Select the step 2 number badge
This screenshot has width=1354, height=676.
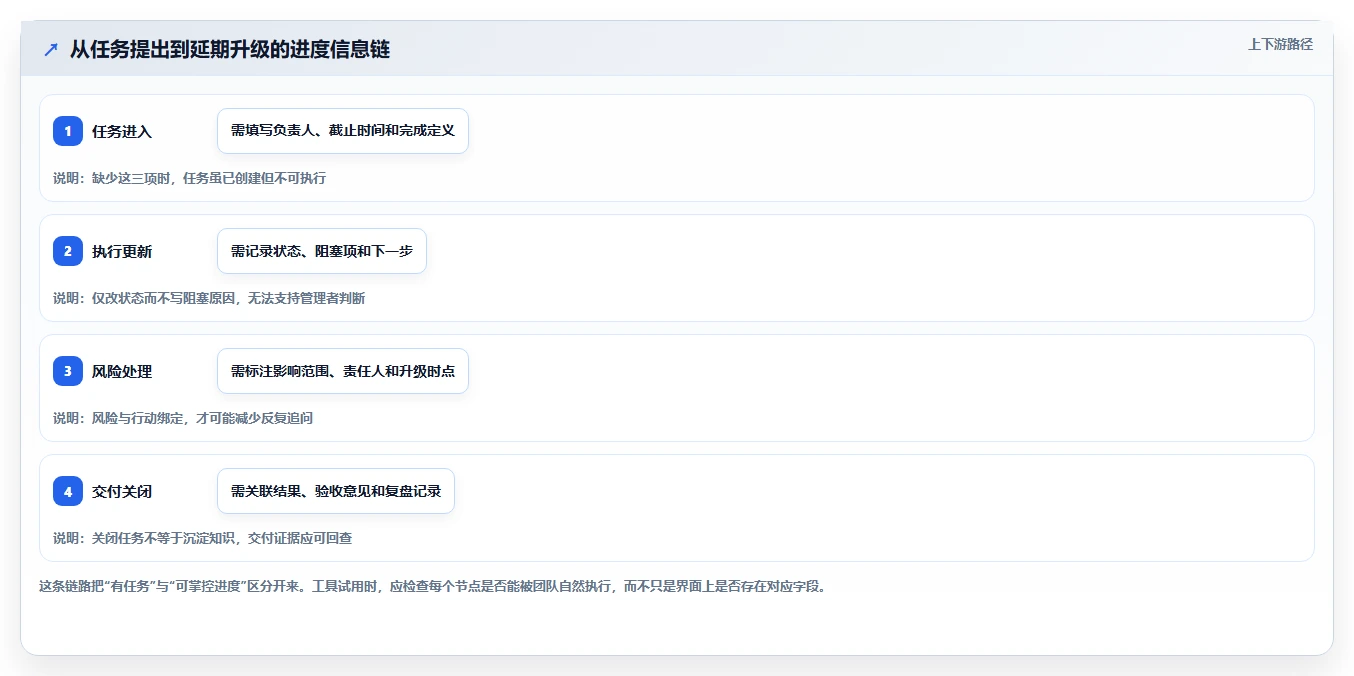68,251
